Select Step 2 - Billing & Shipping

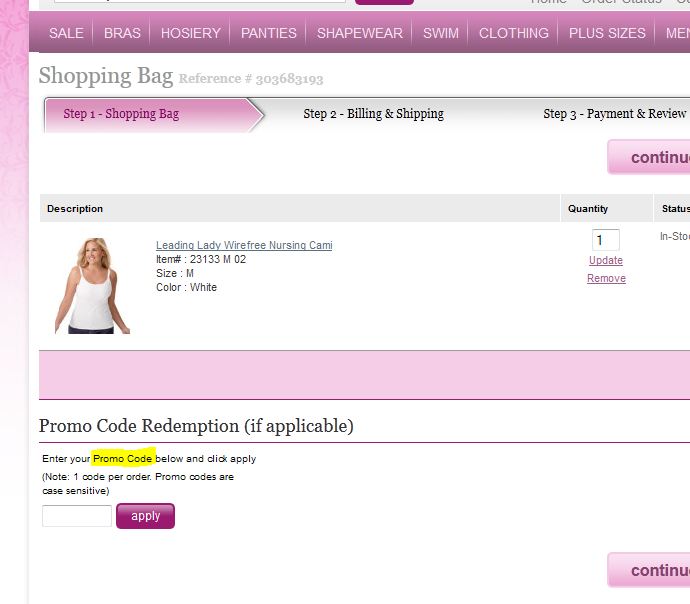[x=373, y=114]
